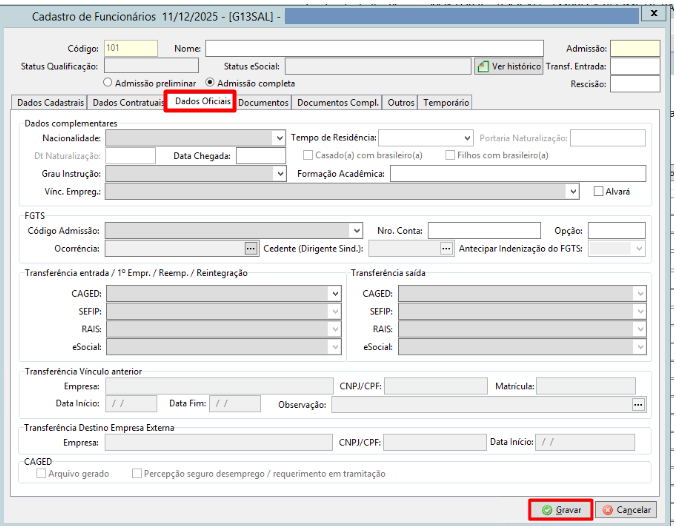676x526 pixels.
Task: Click the Data Chegada field
Action: 261,156
